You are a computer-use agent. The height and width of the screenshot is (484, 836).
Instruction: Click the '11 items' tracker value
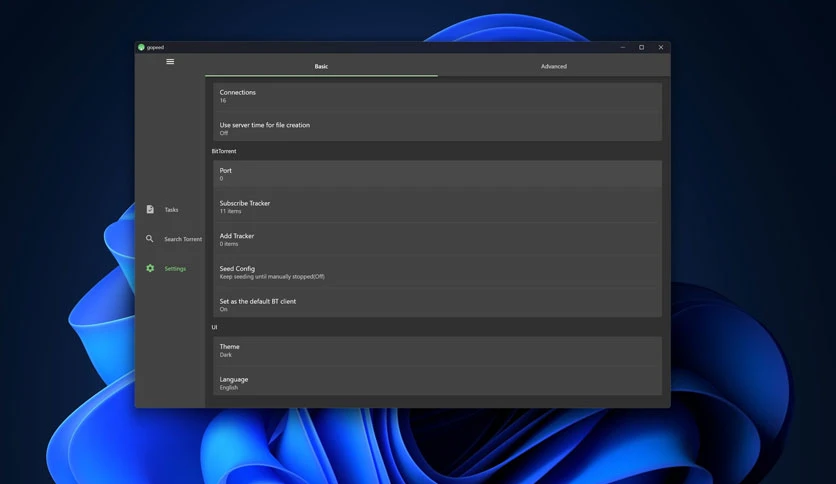[x=230, y=211]
